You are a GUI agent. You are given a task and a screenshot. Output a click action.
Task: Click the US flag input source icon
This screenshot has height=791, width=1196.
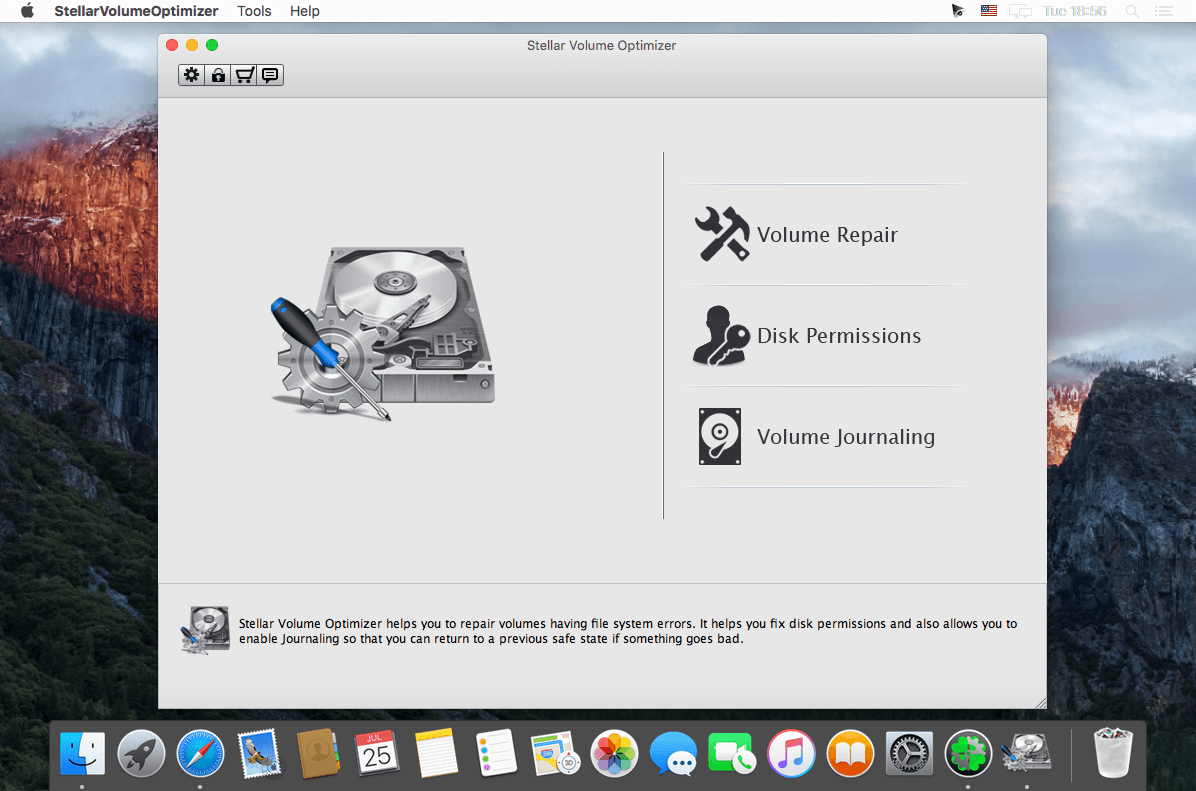coord(989,11)
